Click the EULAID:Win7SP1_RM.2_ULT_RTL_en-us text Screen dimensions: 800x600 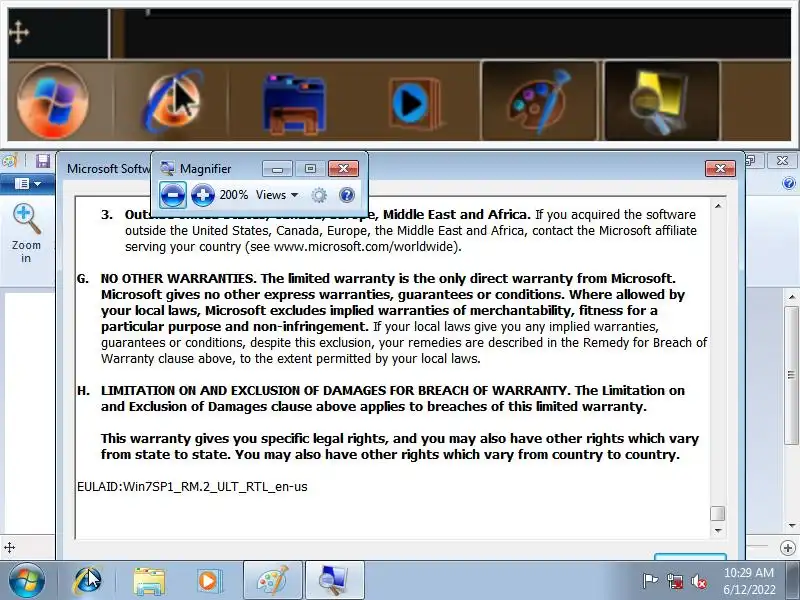coord(192,487)
